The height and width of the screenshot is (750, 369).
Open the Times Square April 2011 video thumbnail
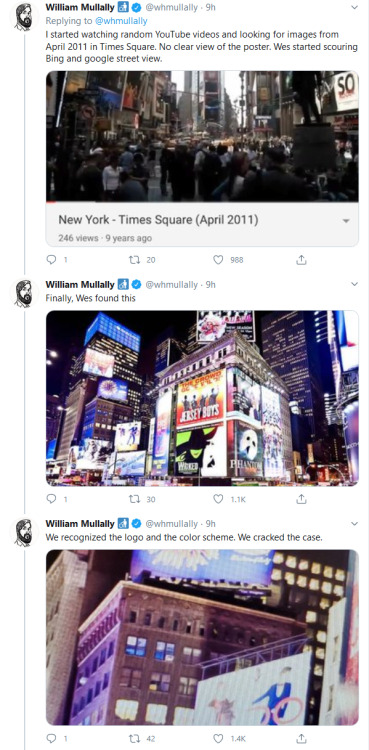[x=202, y=136]
